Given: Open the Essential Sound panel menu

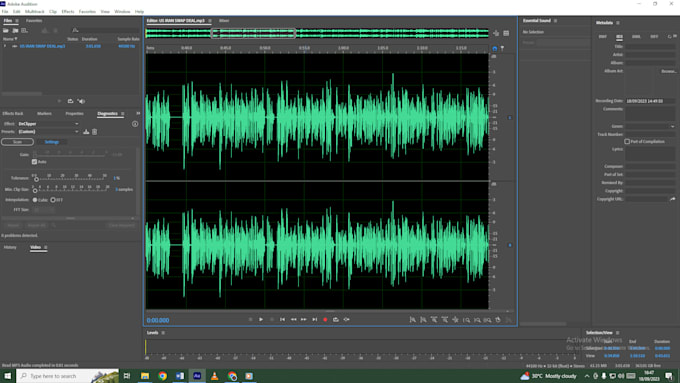Looking at the screenshot, I should [556, 20].
